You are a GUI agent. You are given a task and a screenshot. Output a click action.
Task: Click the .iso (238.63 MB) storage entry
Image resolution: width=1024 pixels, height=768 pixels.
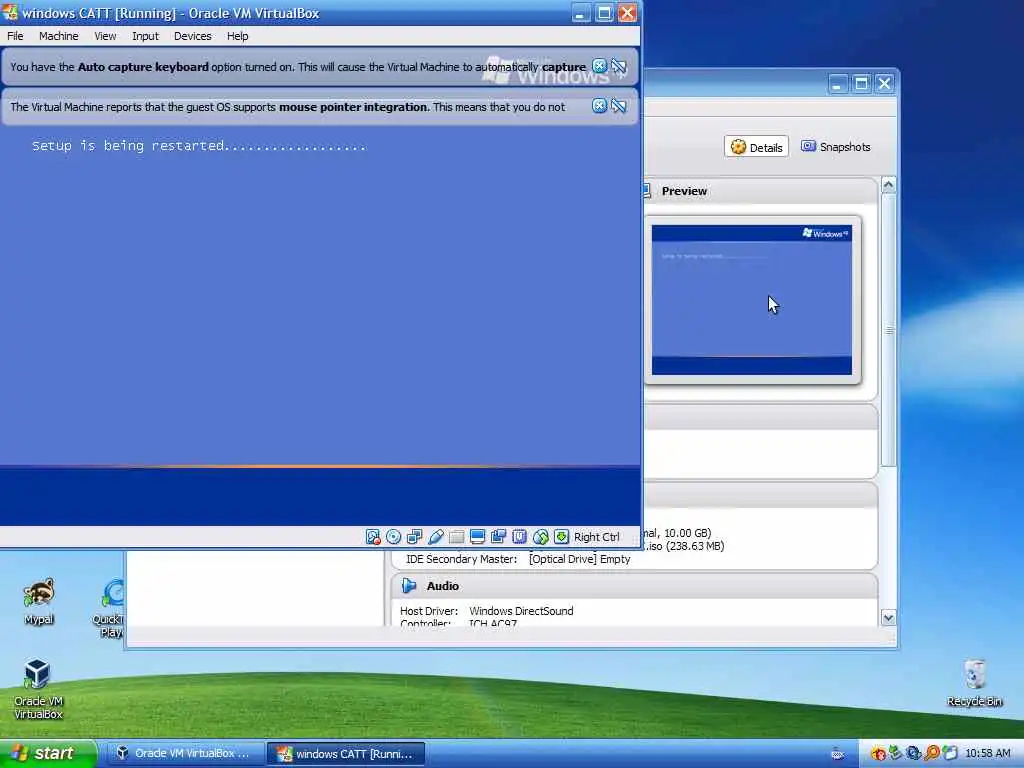(684, 546)
